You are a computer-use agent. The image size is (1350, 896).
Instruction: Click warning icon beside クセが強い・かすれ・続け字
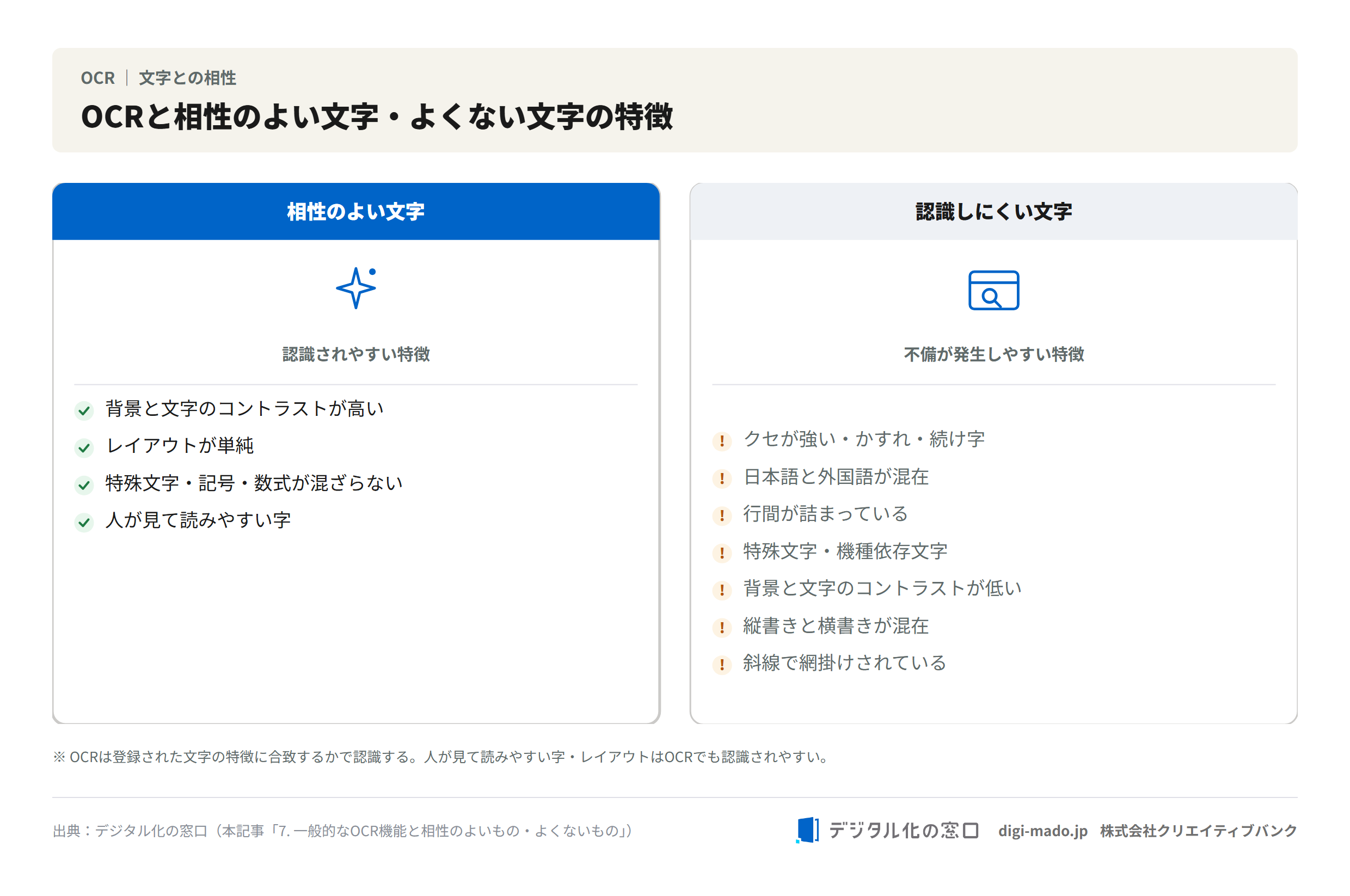pos(722,441)
